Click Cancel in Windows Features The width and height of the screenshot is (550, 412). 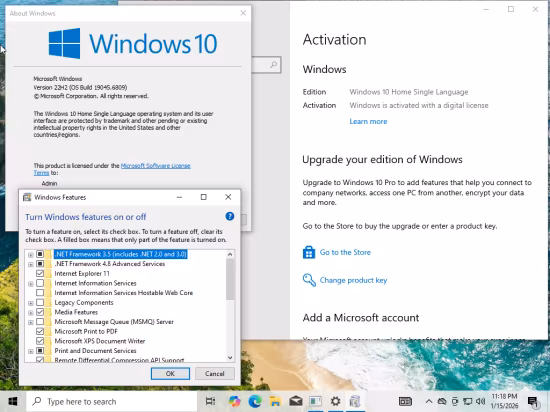tap(215, 373)
